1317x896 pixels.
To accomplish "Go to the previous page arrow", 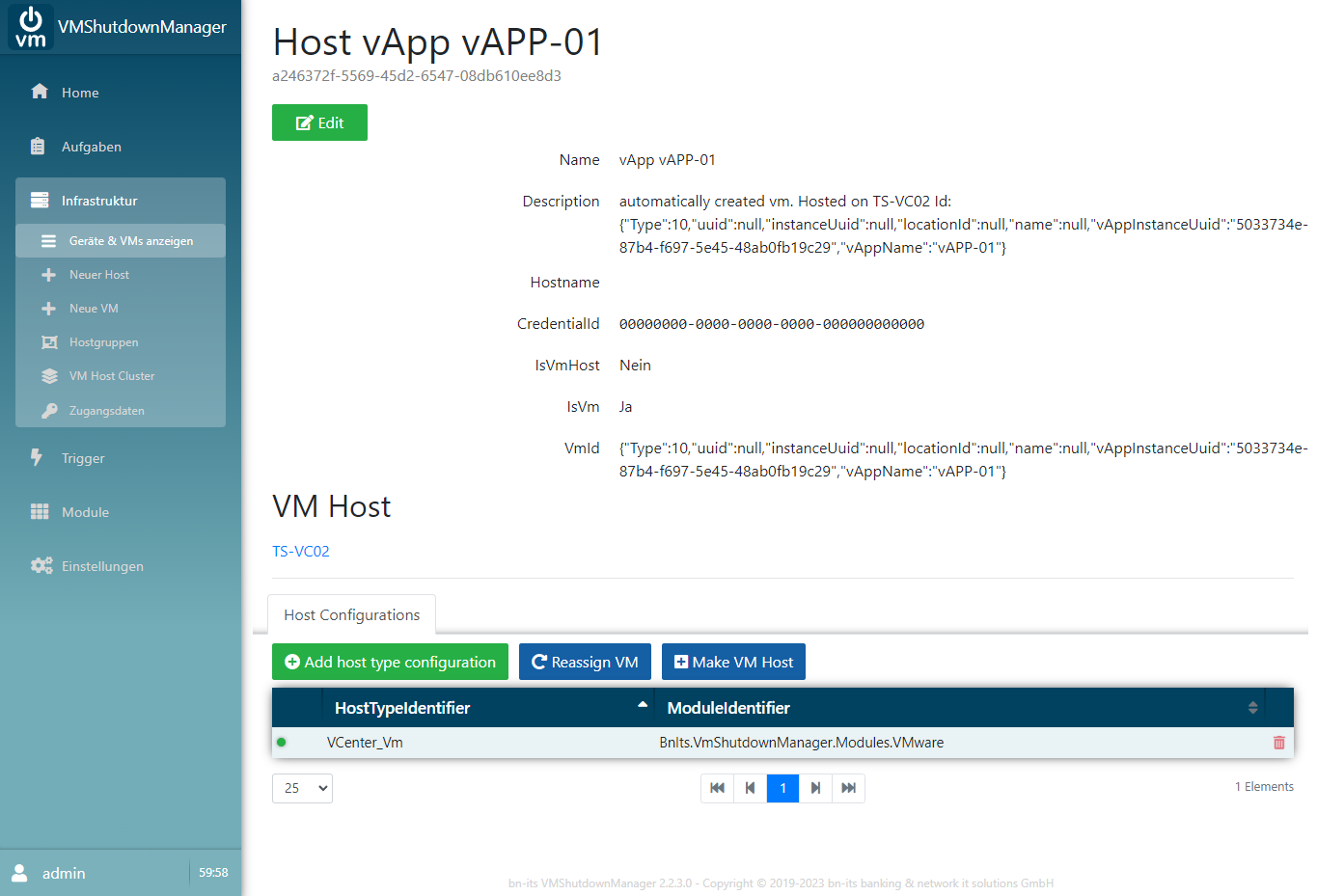I will (750, 788).
